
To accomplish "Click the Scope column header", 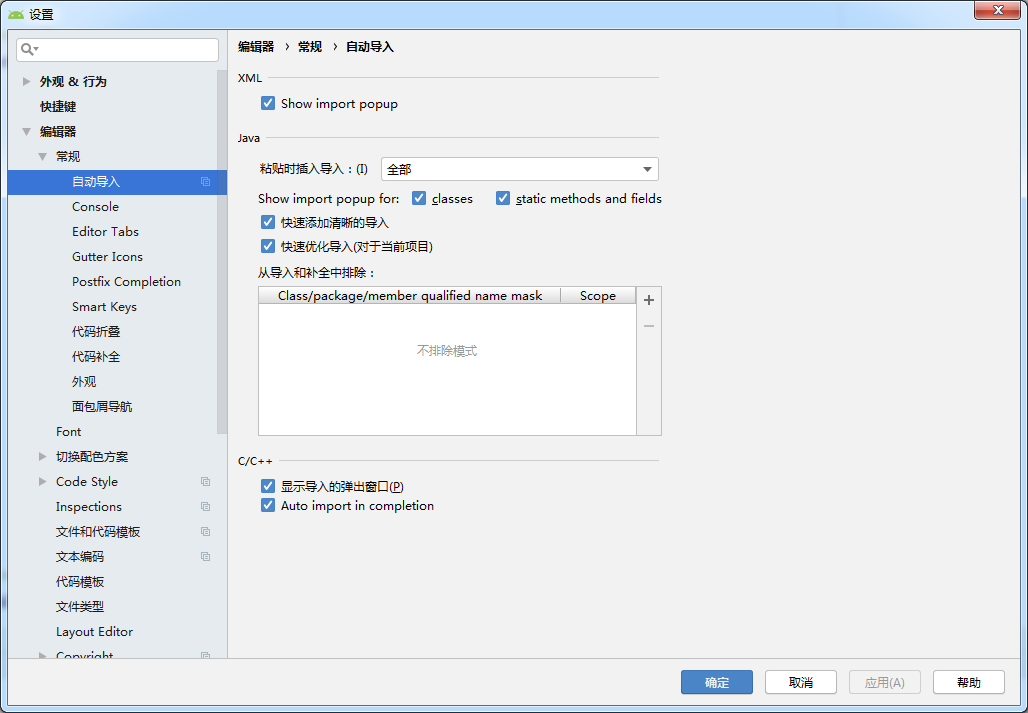I will click(x=598, y=296).
